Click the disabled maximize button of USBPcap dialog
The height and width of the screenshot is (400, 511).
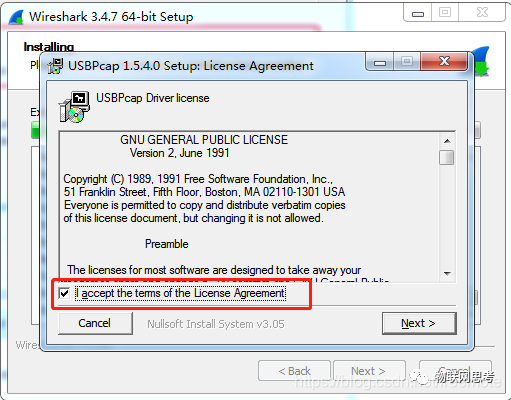pyautogui.click(x=407, y=62)
